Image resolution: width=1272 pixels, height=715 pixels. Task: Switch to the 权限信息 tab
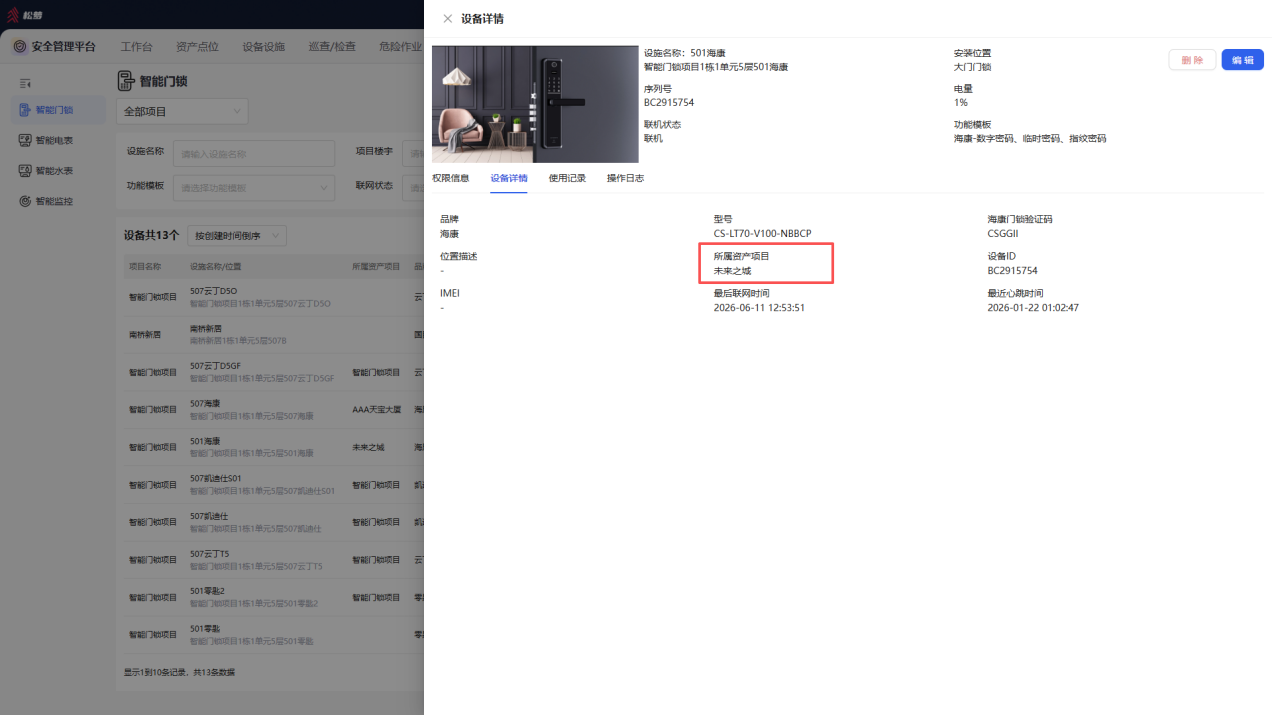[x=450, y=178]
